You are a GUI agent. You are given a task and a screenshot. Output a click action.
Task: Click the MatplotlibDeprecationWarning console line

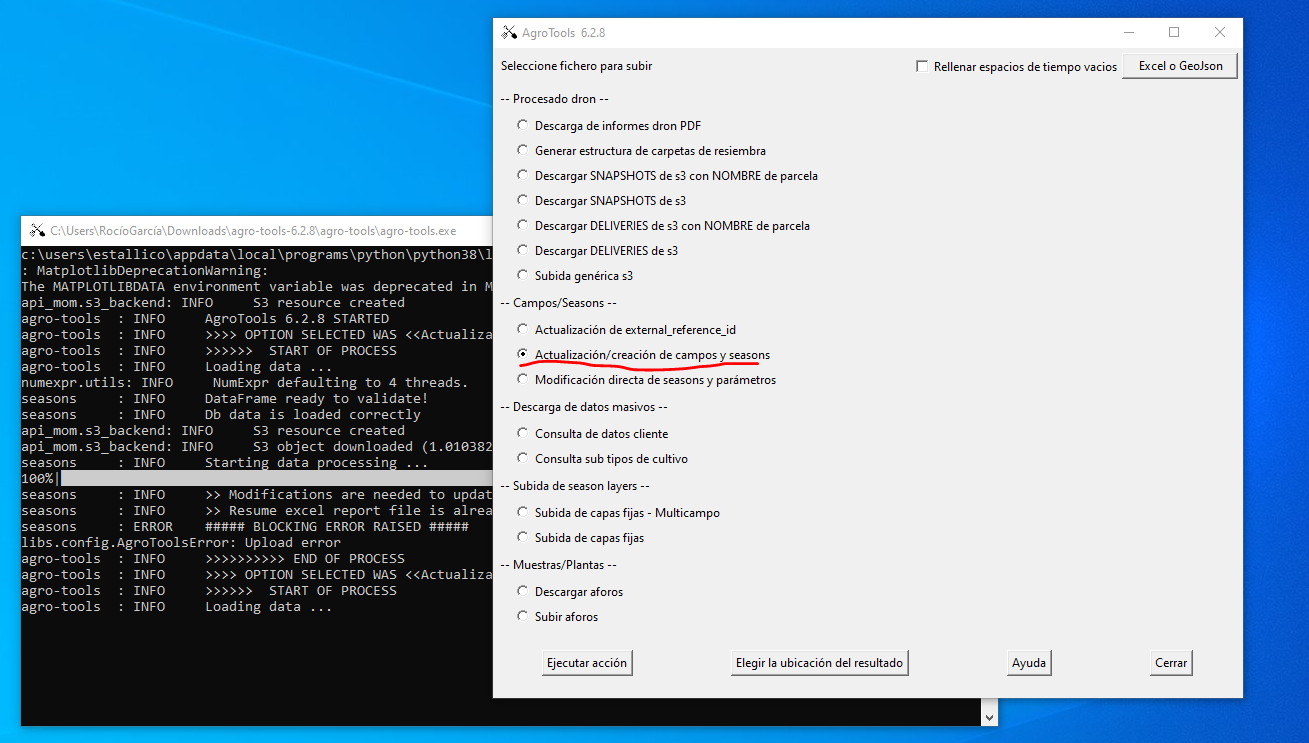[x=145, y=270]
